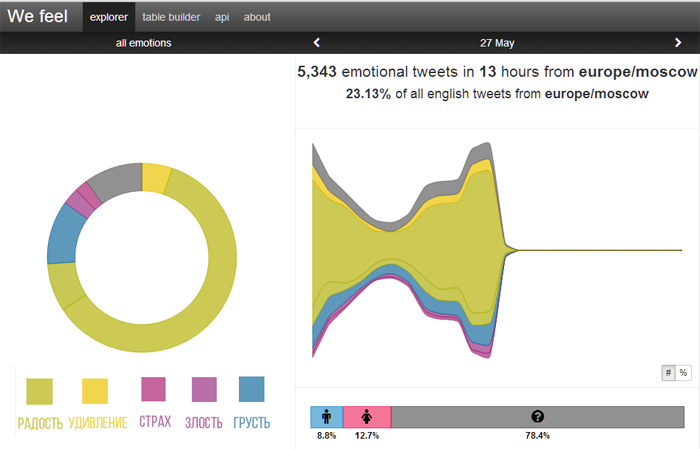Open the 27 May date picker
Image resolution: width=700 pixels, height=449 pixels.
coord(497,43)
